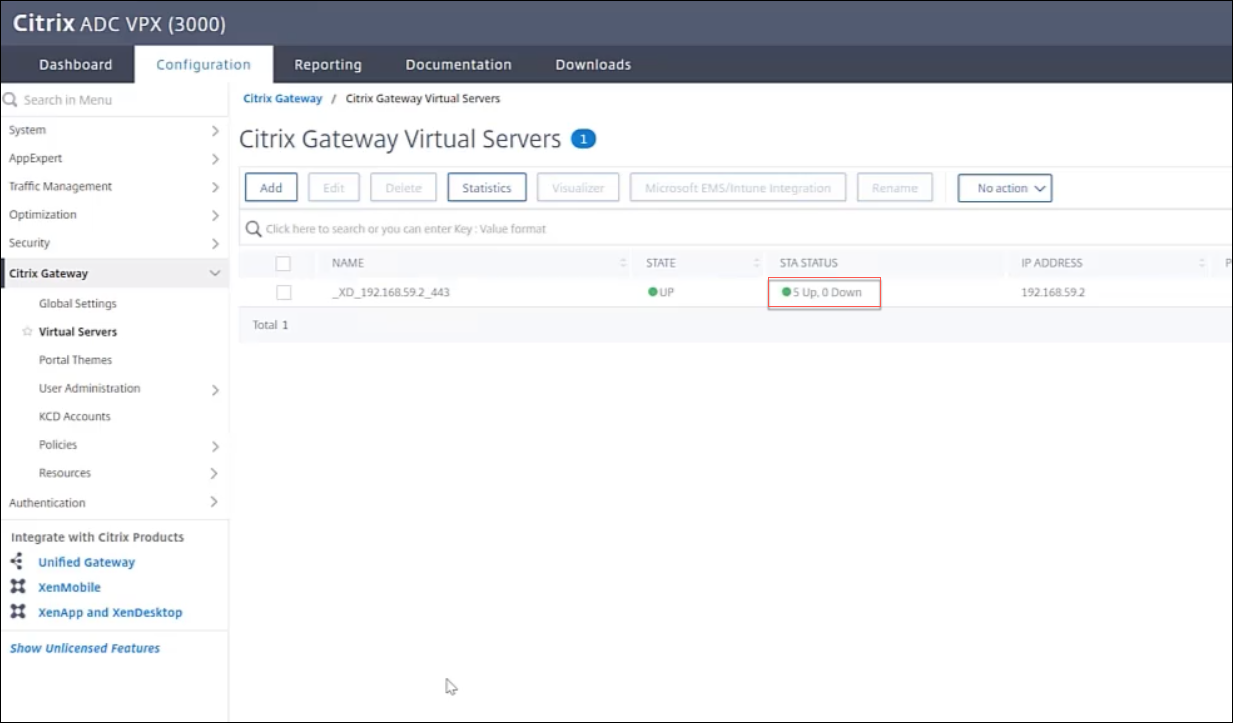
Task: Collapse the Citrix Gateway section
Action: point(214,273)
